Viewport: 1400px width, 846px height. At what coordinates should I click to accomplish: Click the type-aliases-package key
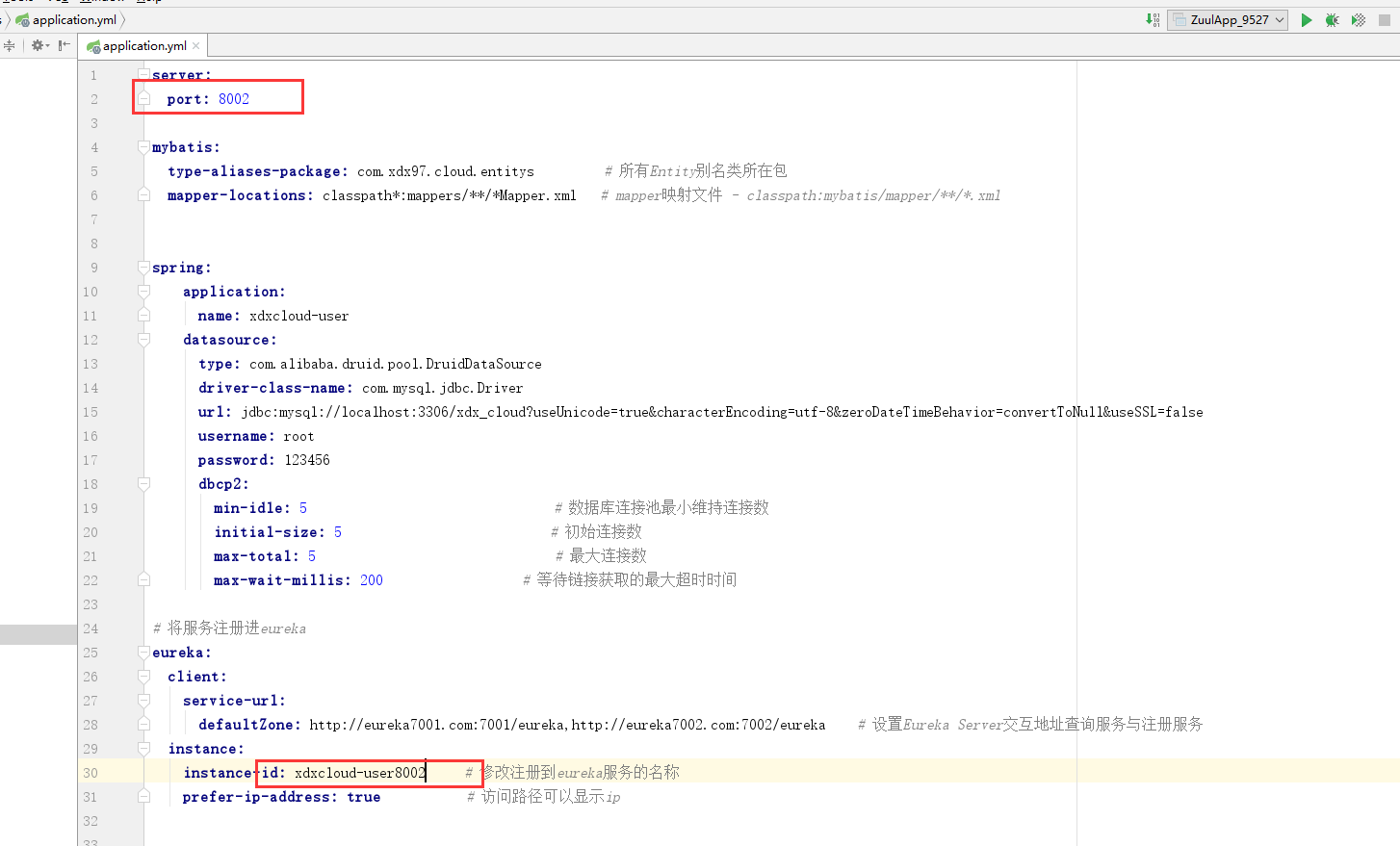pos(258,171)
